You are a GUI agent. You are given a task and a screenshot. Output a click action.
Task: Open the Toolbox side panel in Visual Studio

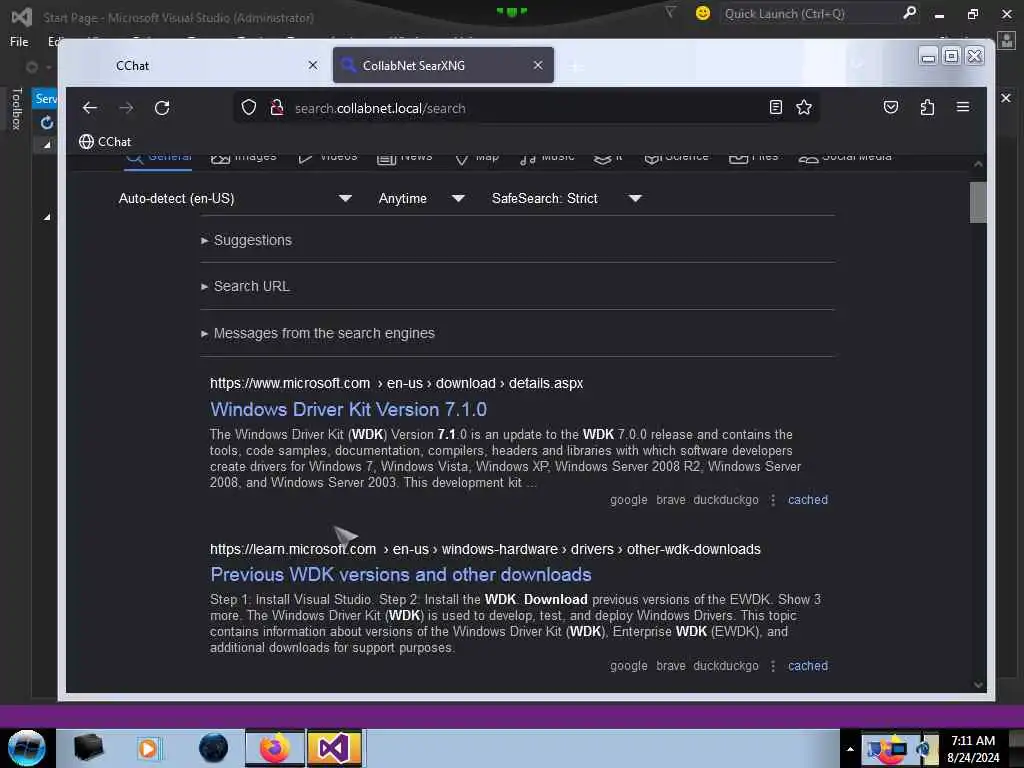[17, 109]
